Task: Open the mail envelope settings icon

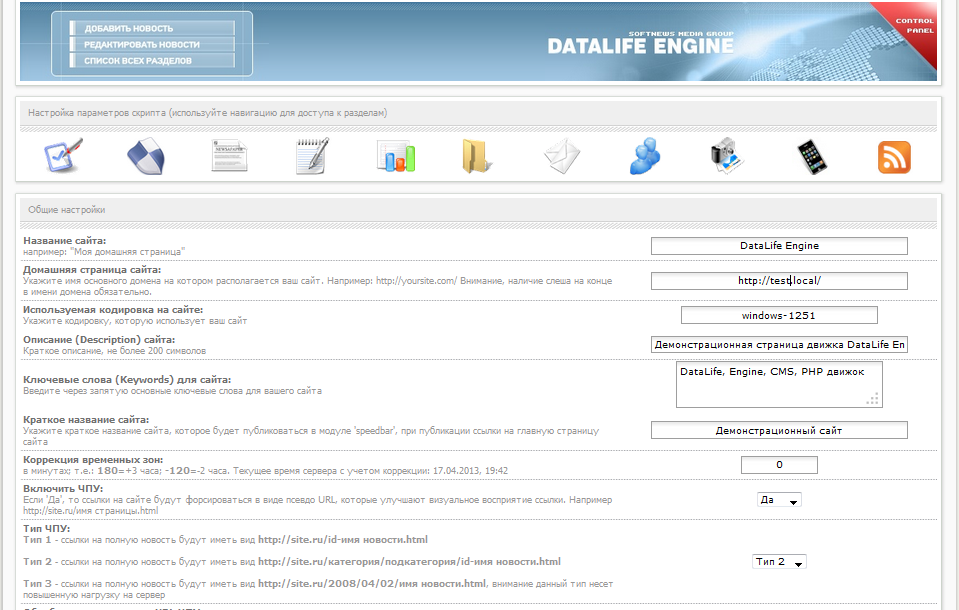Action: click(562, 156)
